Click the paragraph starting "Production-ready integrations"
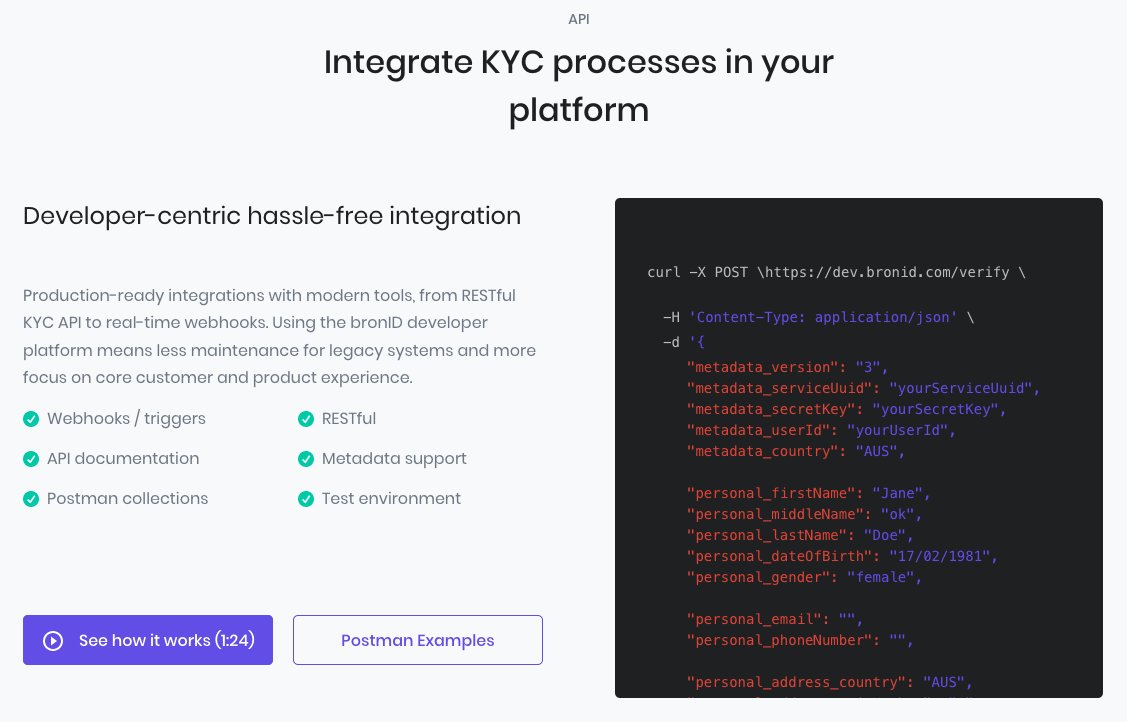This screenshot has width=1127, height=722. tap(280, 336)
